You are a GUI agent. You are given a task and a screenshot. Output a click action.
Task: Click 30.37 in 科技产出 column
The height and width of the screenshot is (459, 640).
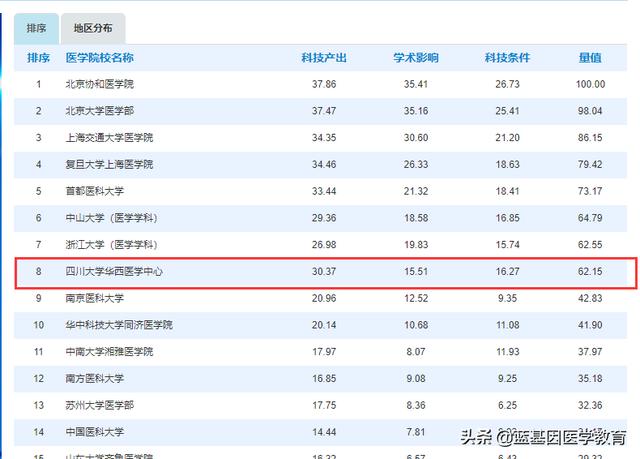tap(324, 271)
